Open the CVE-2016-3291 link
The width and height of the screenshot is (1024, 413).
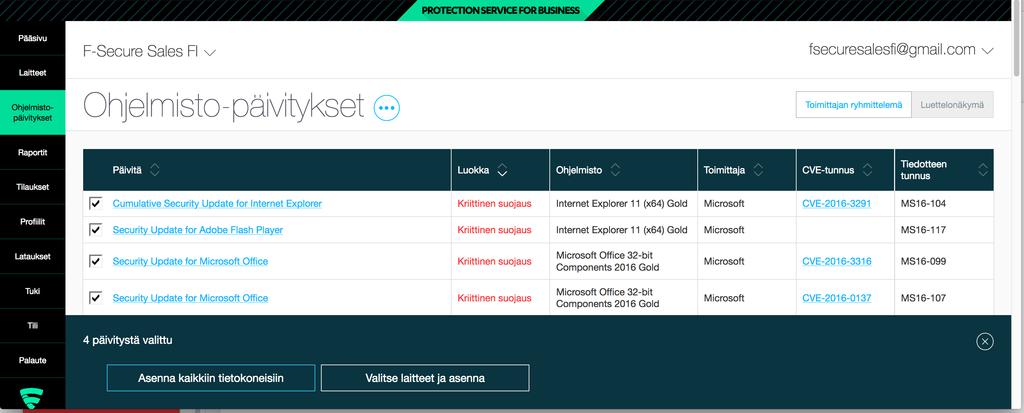tap(837, 203)
